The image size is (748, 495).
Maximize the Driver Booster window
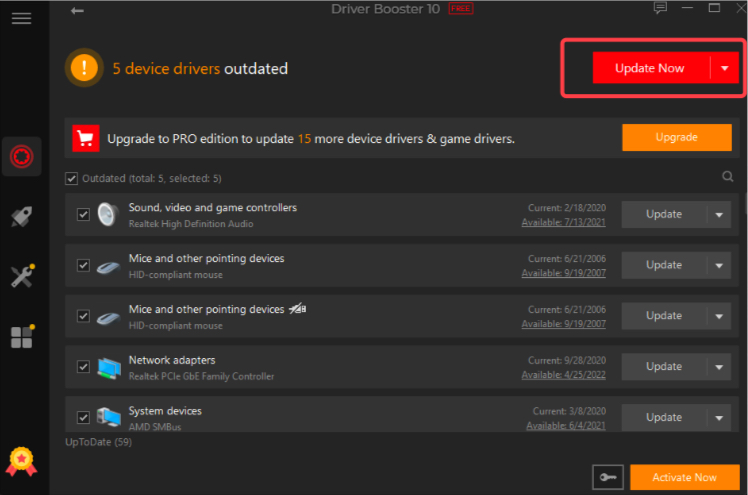point(714,8)
